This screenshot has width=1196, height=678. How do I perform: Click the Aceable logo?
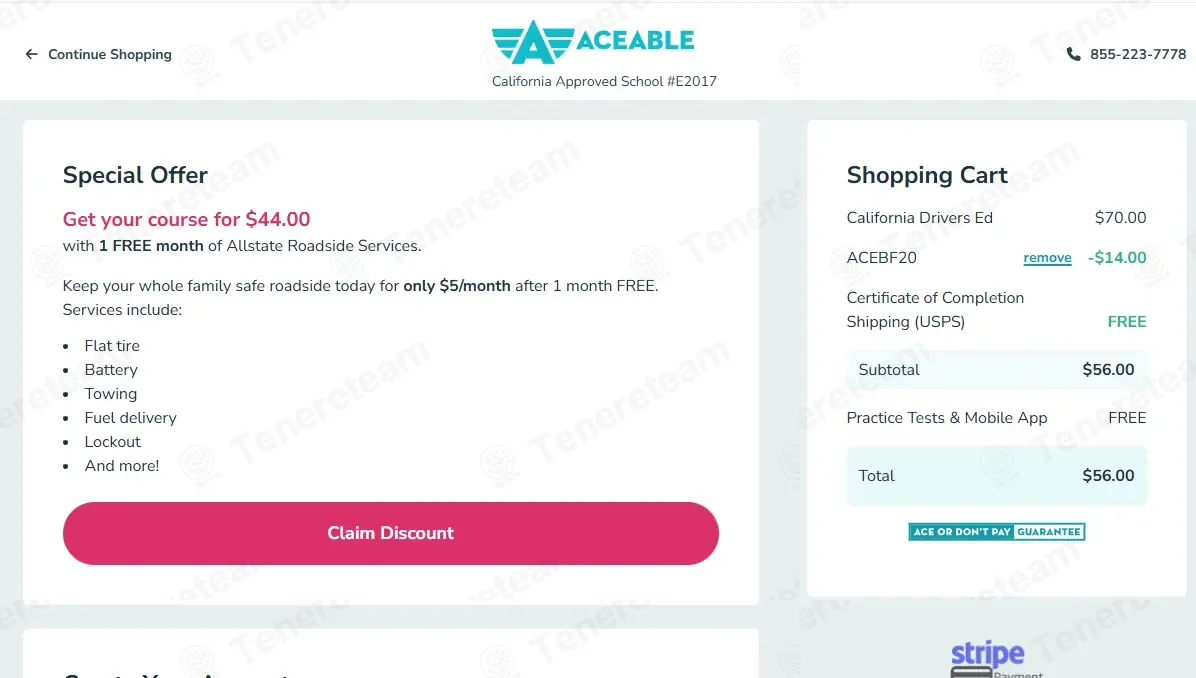pyautogui.click(x=593, y=42)
